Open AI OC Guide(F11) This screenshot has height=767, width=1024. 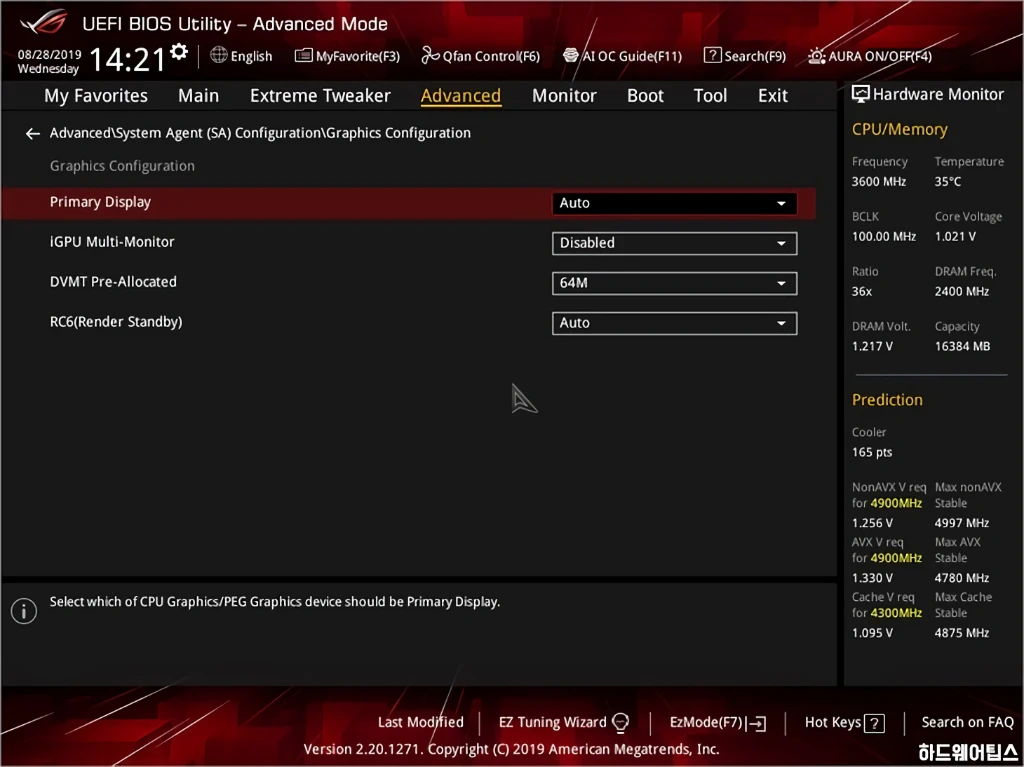[622, 56]
